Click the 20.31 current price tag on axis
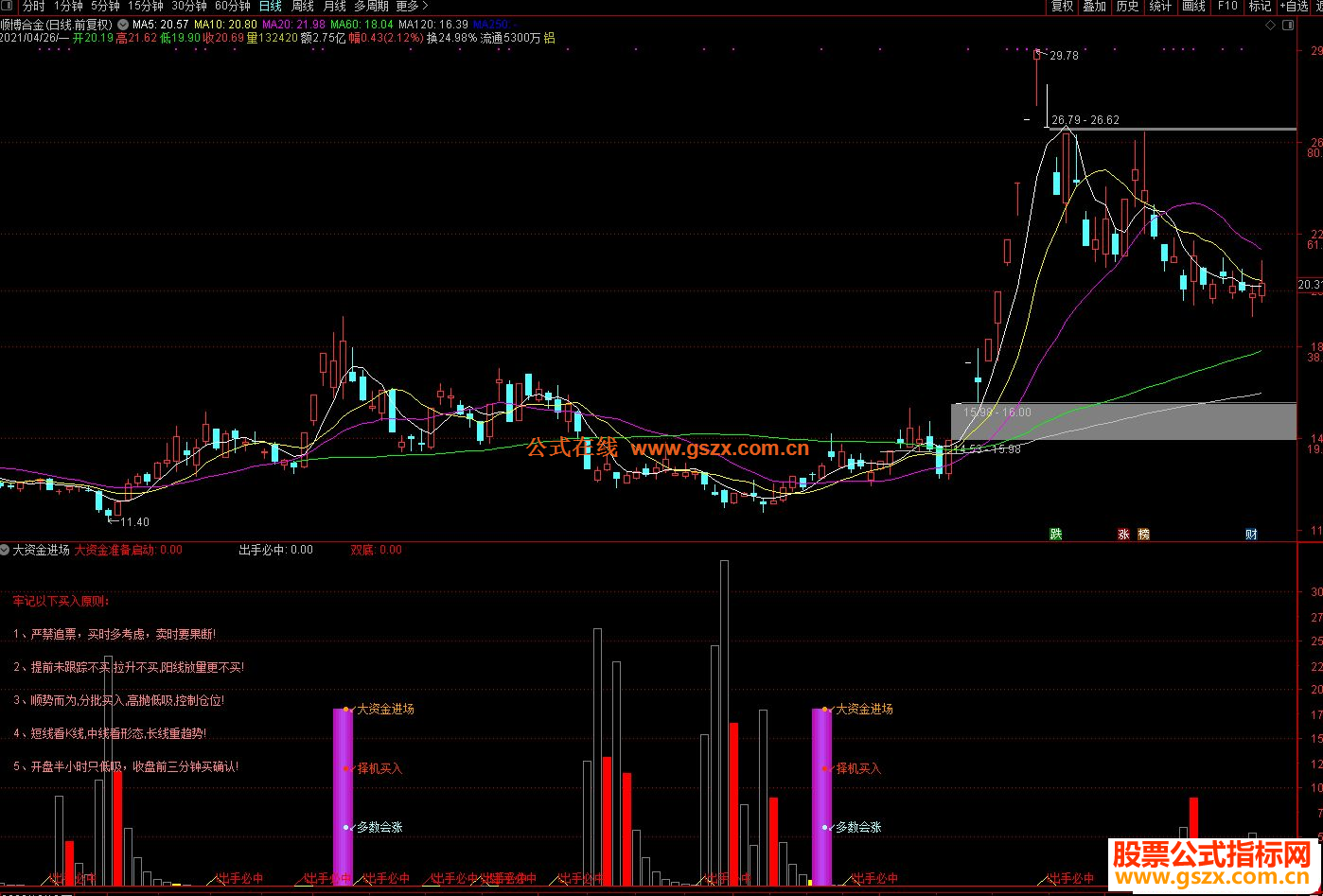This screenshot has height=896, width=1323. [x=1310, y=285]
